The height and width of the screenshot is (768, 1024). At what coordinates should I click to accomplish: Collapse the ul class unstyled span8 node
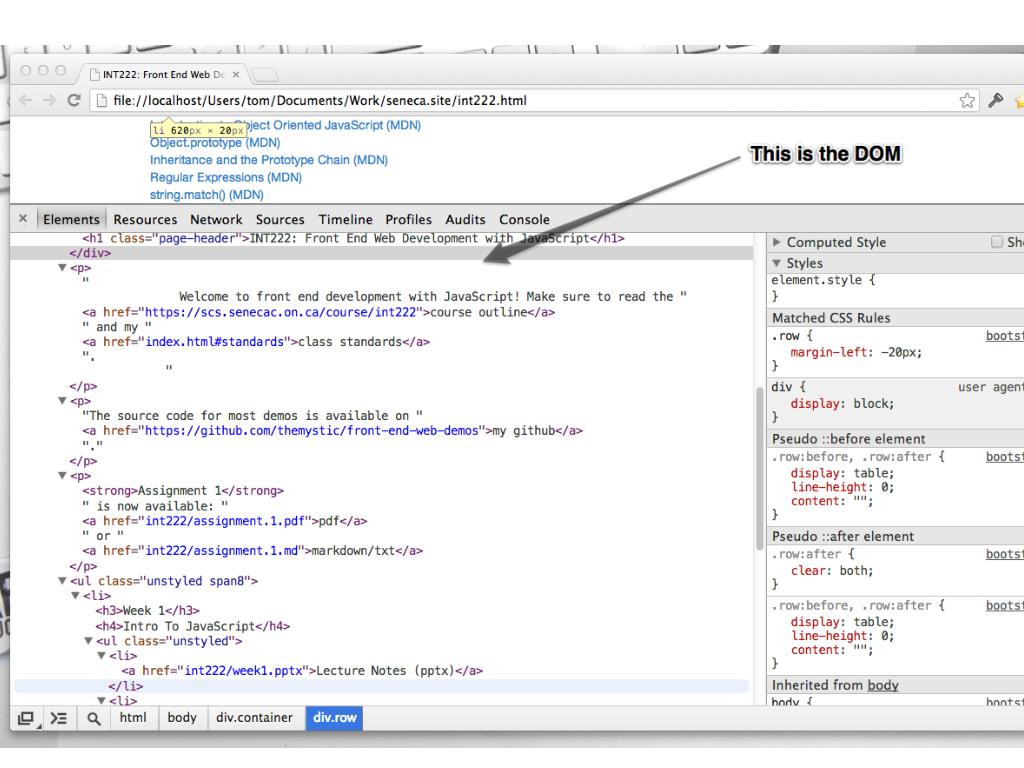(62, 580)
